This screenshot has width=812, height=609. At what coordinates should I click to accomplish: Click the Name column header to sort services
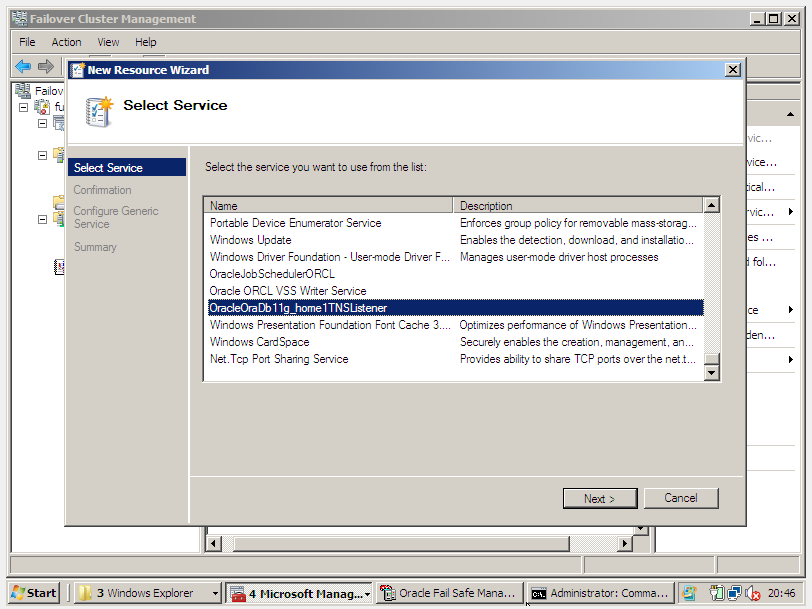point(328,205)
